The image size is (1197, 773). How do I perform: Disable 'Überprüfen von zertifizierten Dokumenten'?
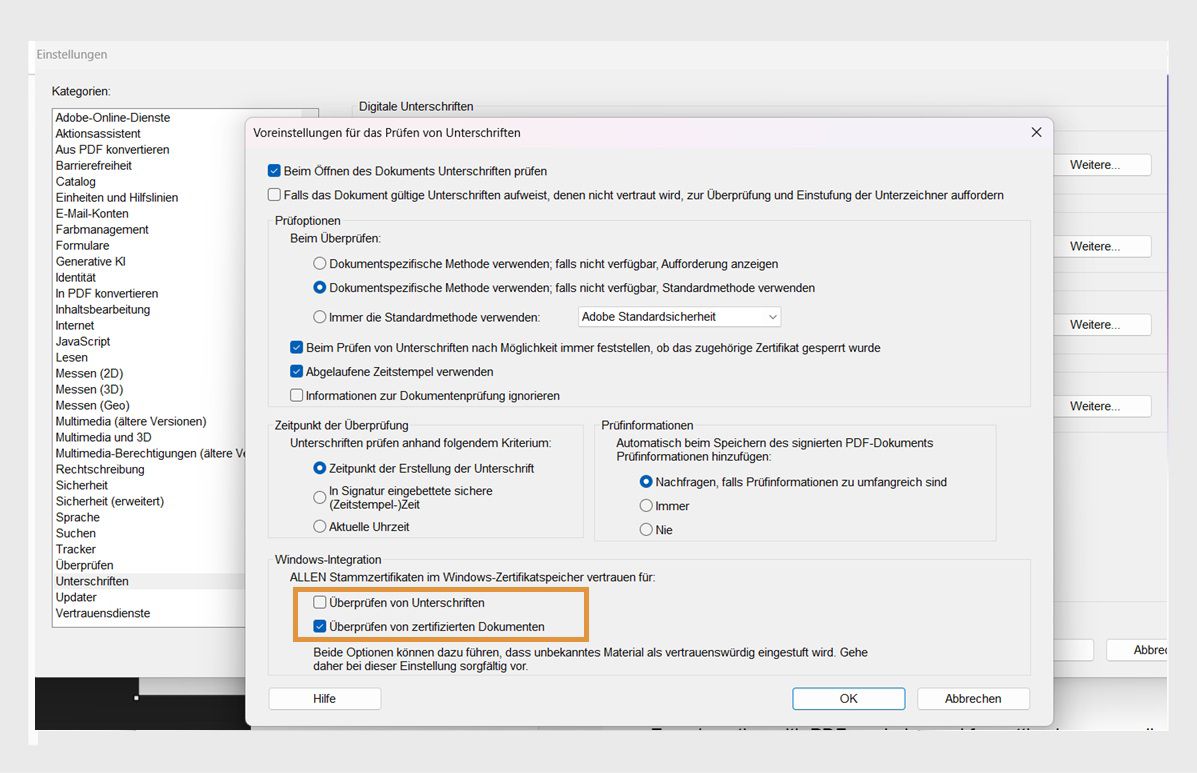322,627
